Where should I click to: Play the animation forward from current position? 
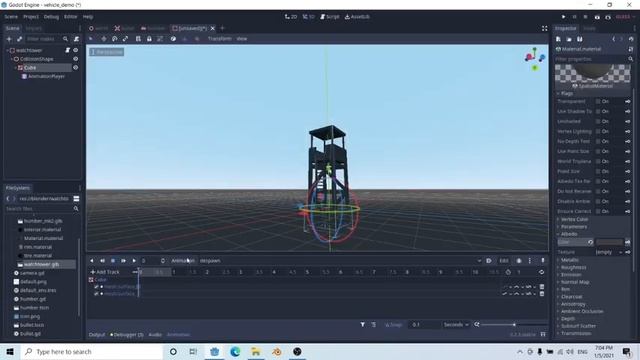134,261
